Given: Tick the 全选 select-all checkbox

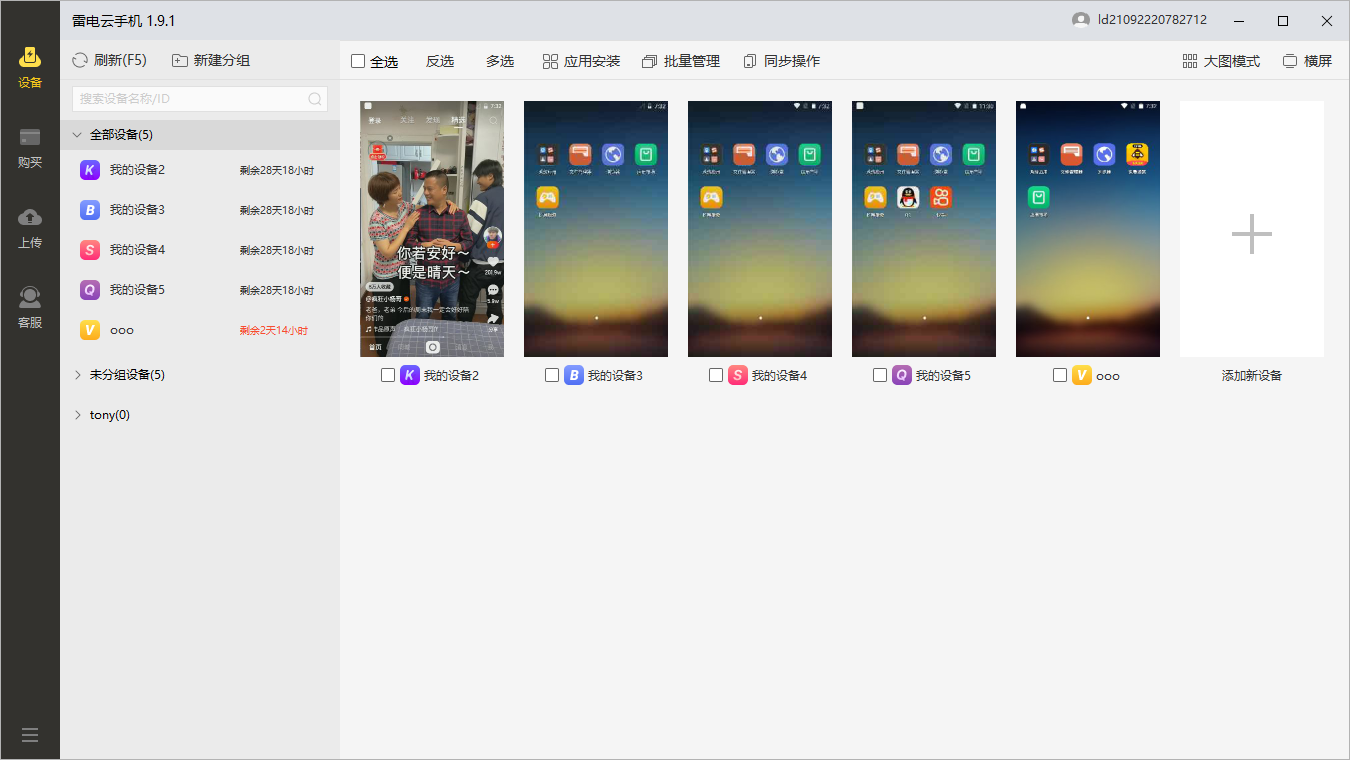Looking at the screenshot, I should point(358,61).
